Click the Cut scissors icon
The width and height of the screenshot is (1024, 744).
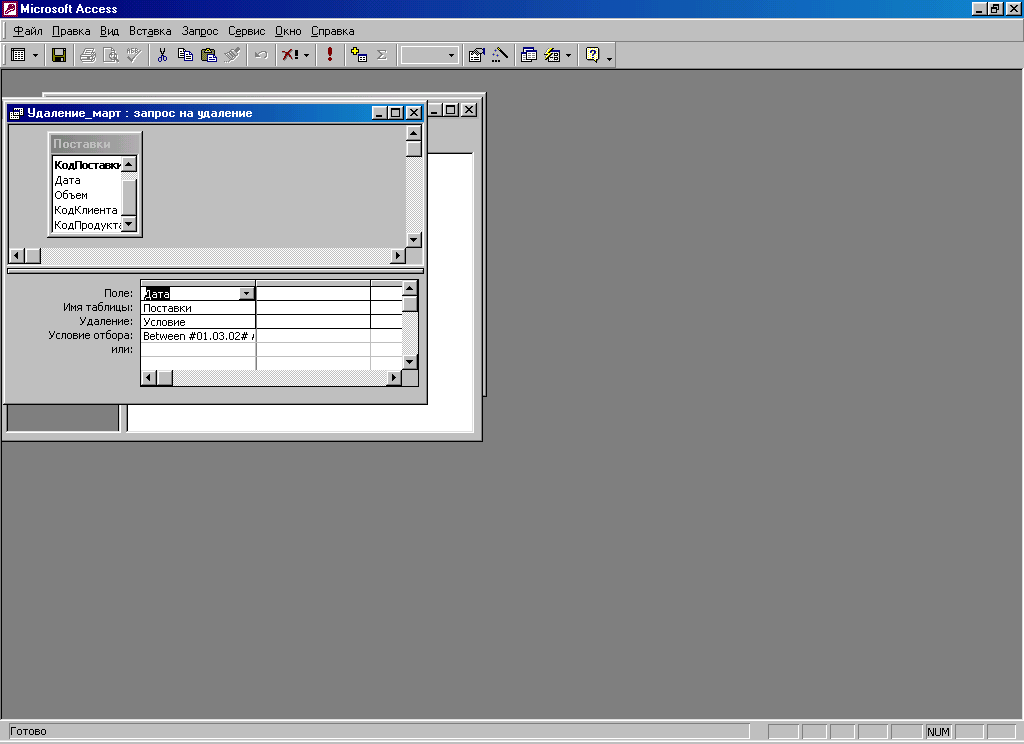(x=162, y=56)
